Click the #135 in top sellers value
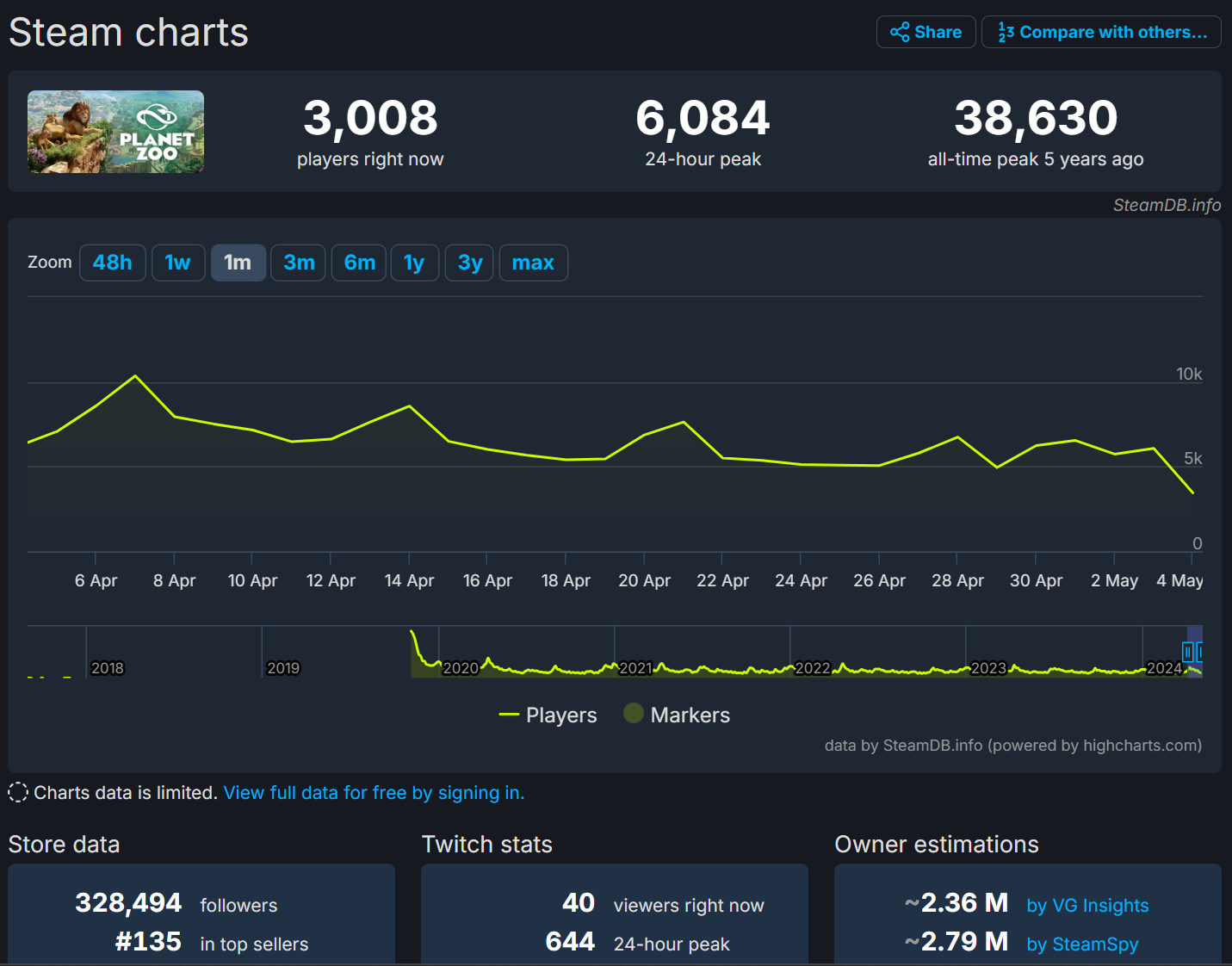1232x966 pixels. [x=148, y=941]
